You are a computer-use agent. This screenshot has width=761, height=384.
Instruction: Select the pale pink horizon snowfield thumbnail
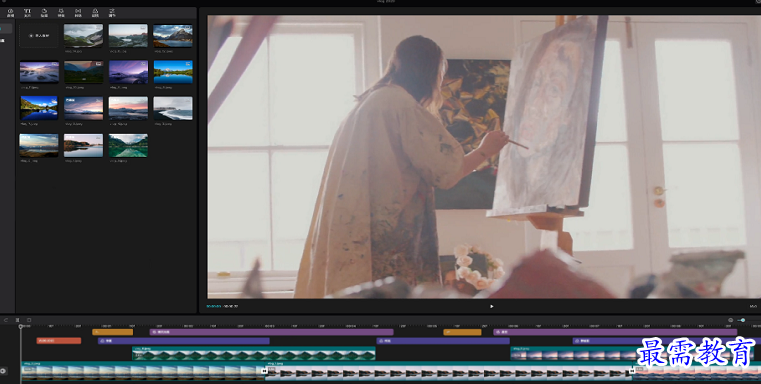[x=128, y=108]
